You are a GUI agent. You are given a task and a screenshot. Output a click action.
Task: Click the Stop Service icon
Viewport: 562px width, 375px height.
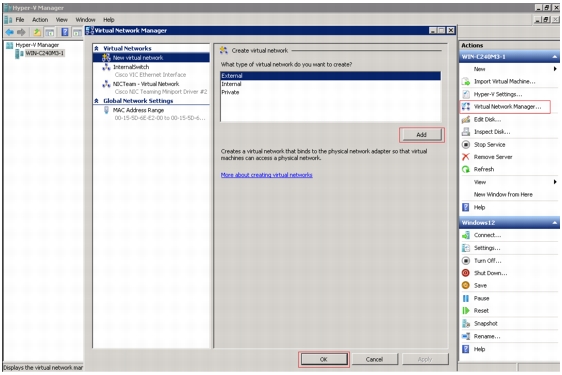(466, 144)
